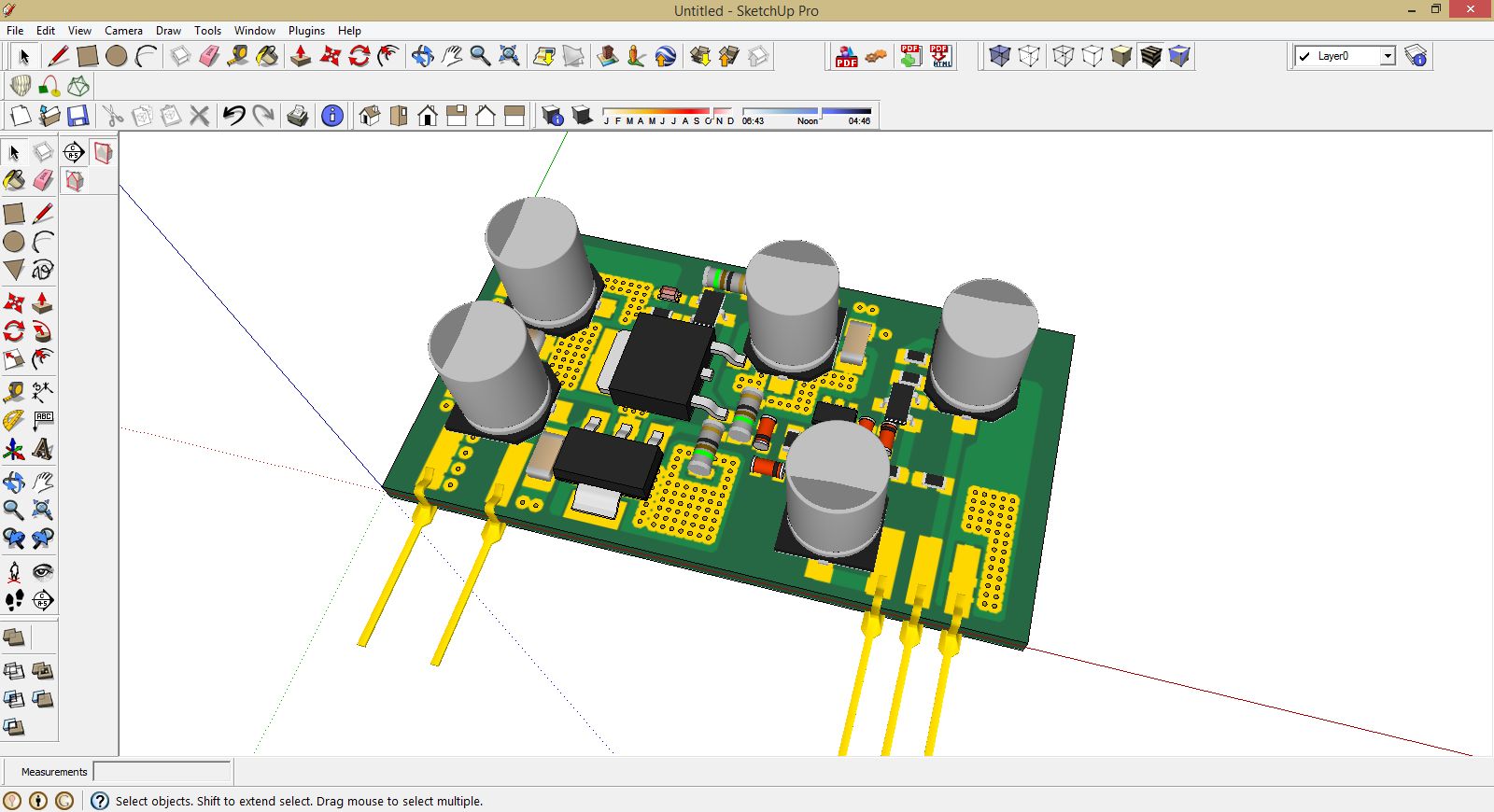The width and height of the screenshot is (1494, 812).
Task: Activate the Look Around eye tool
Action: click(43, 571)
